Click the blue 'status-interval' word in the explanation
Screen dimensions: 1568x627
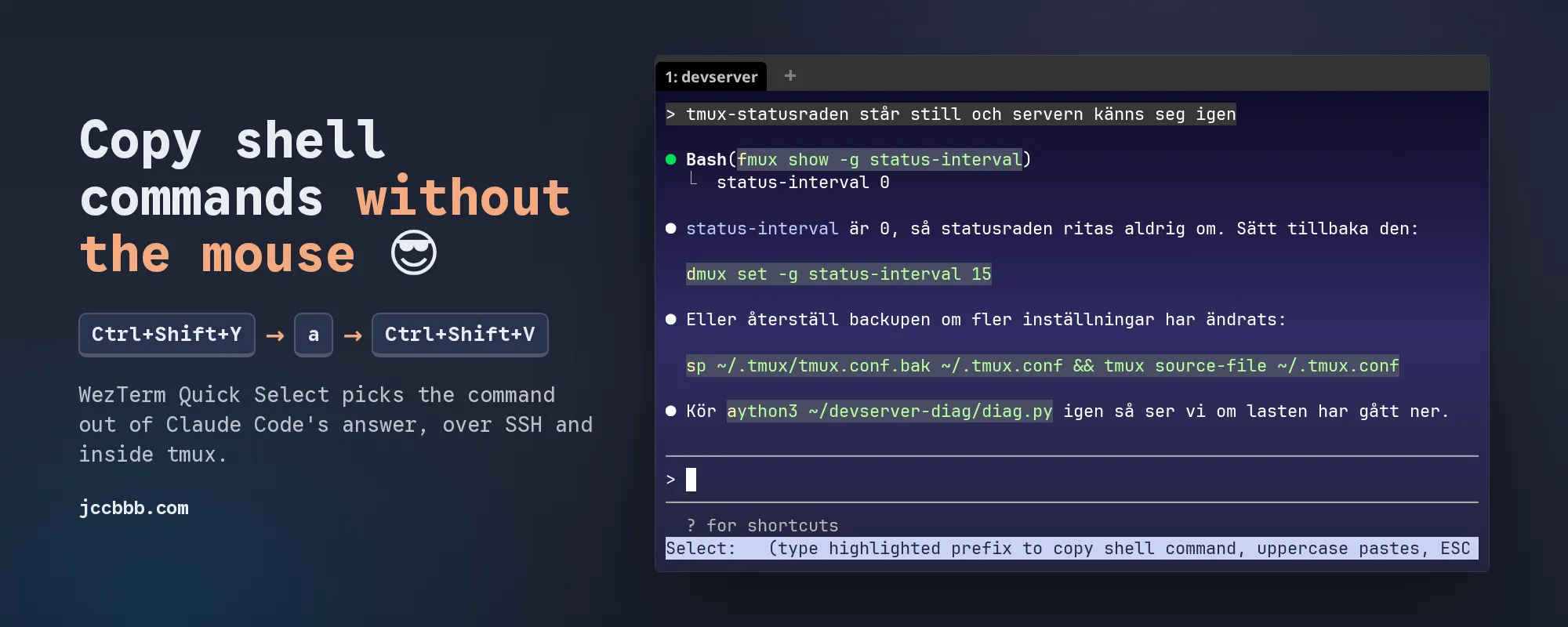762,229
